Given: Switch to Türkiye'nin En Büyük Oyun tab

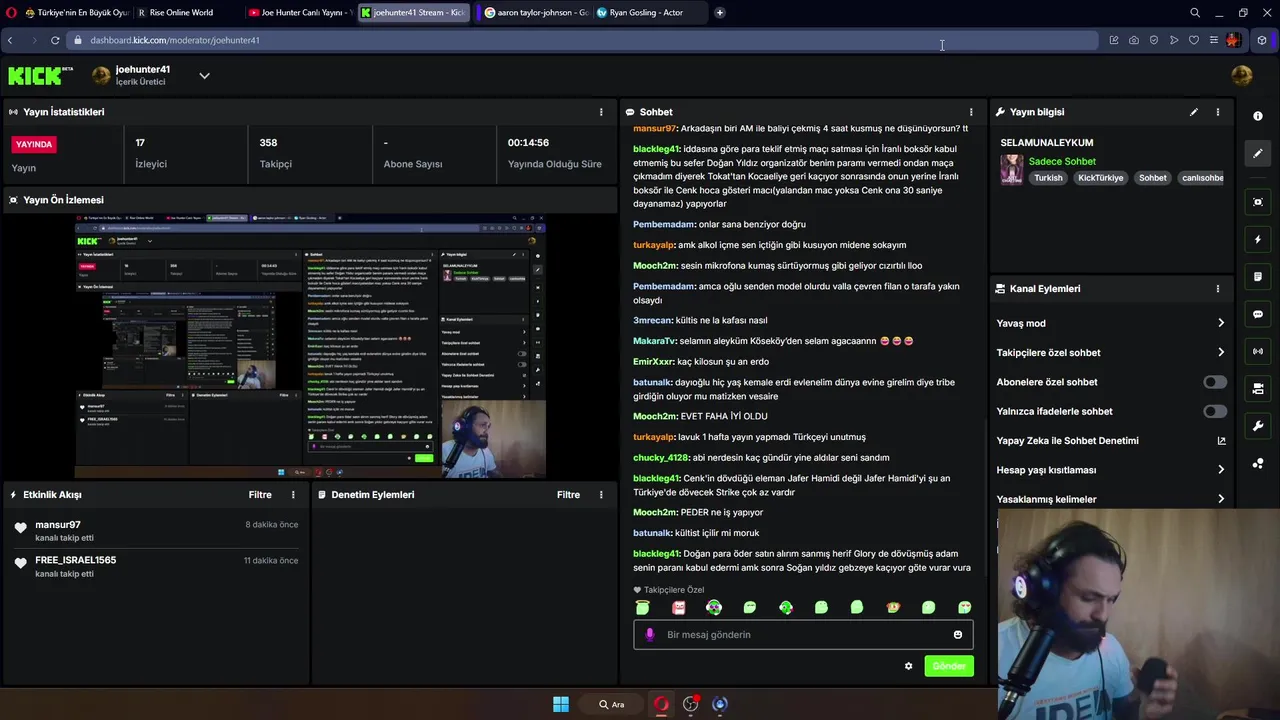Looking at the screenshot, I should [x=76, y=13].
